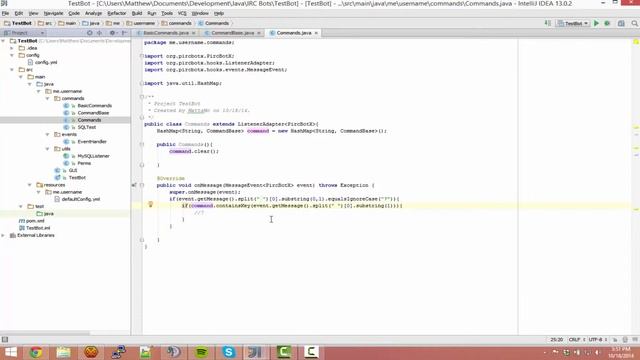Open Project Structure icon in toolbar
The image size is (640, 360).
pos(621,23)
